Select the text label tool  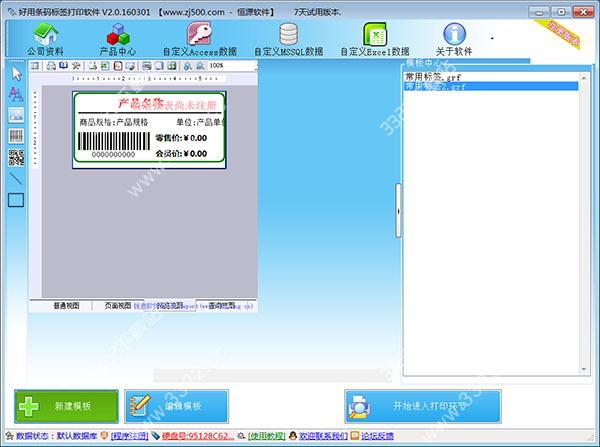(x=15, y=94)
